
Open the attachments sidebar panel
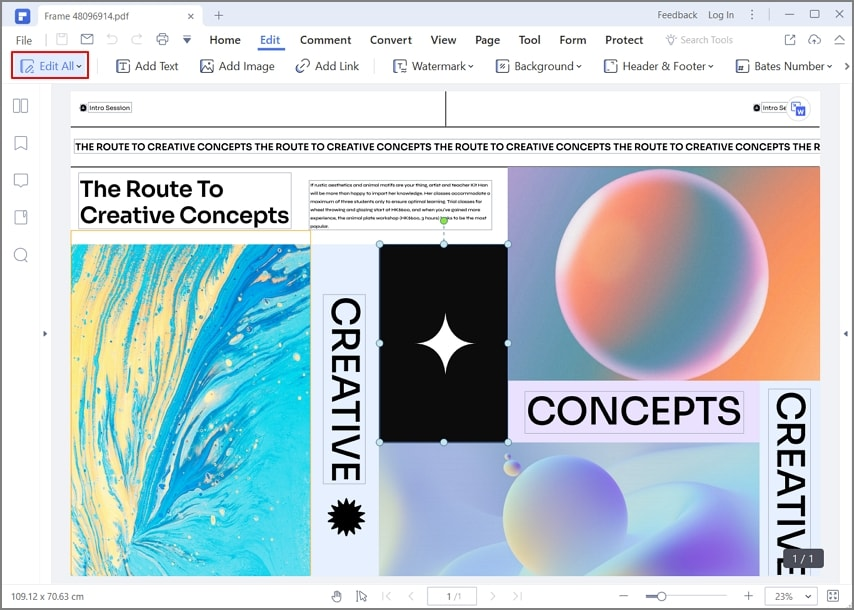[20, 217]
